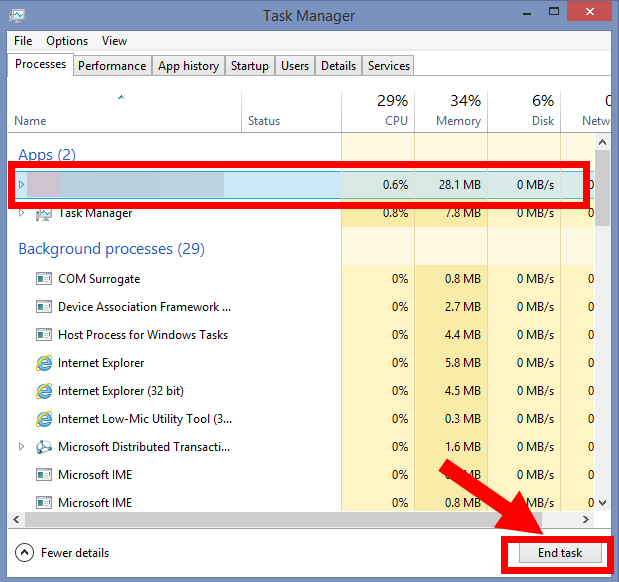This screenshot has height=582, width=619.
Task: Click the End task button
Action: 560,553
